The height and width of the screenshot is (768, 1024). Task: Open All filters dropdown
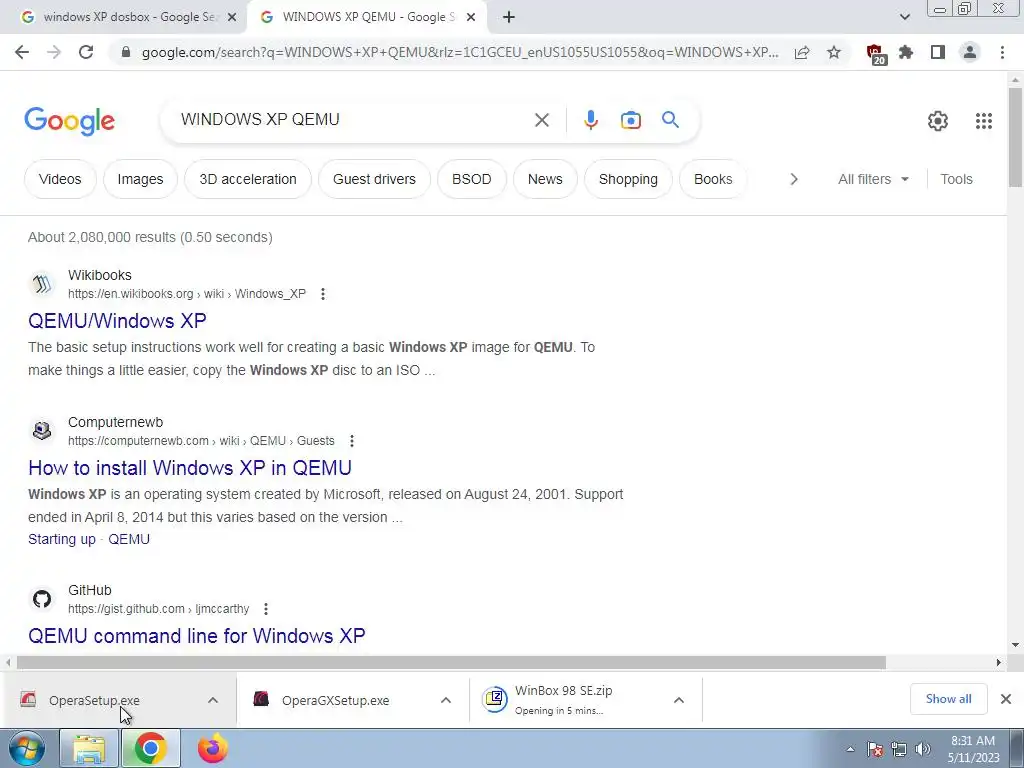(x=873, y=179)
